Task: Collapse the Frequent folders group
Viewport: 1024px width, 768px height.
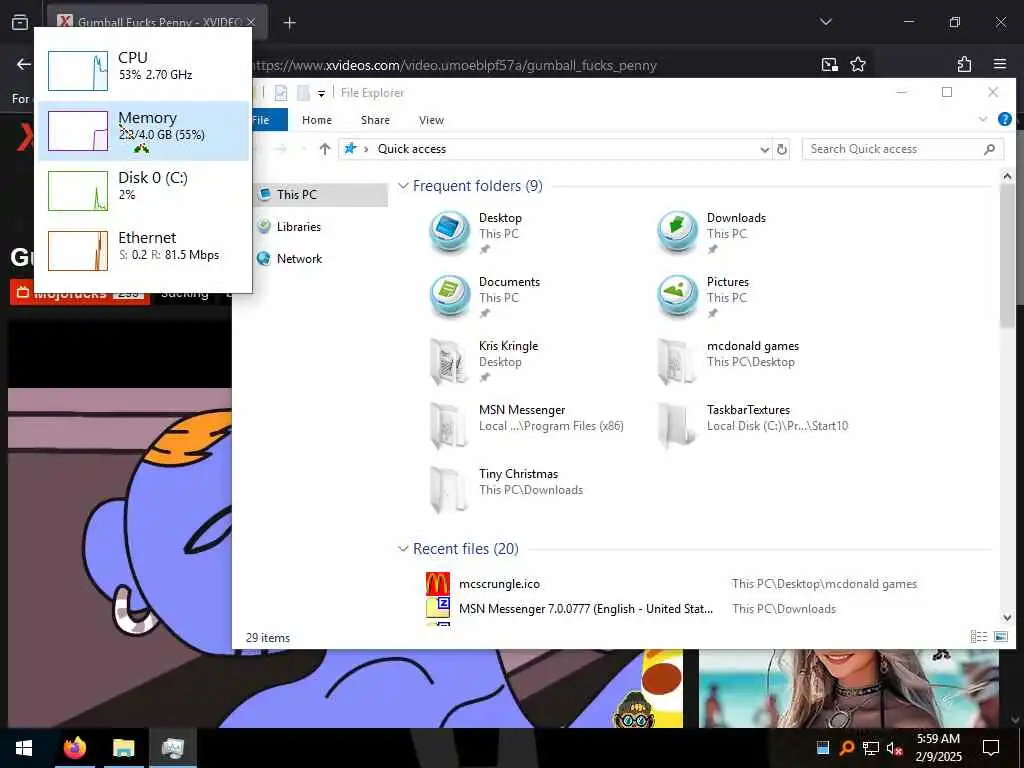Action: 404,186
